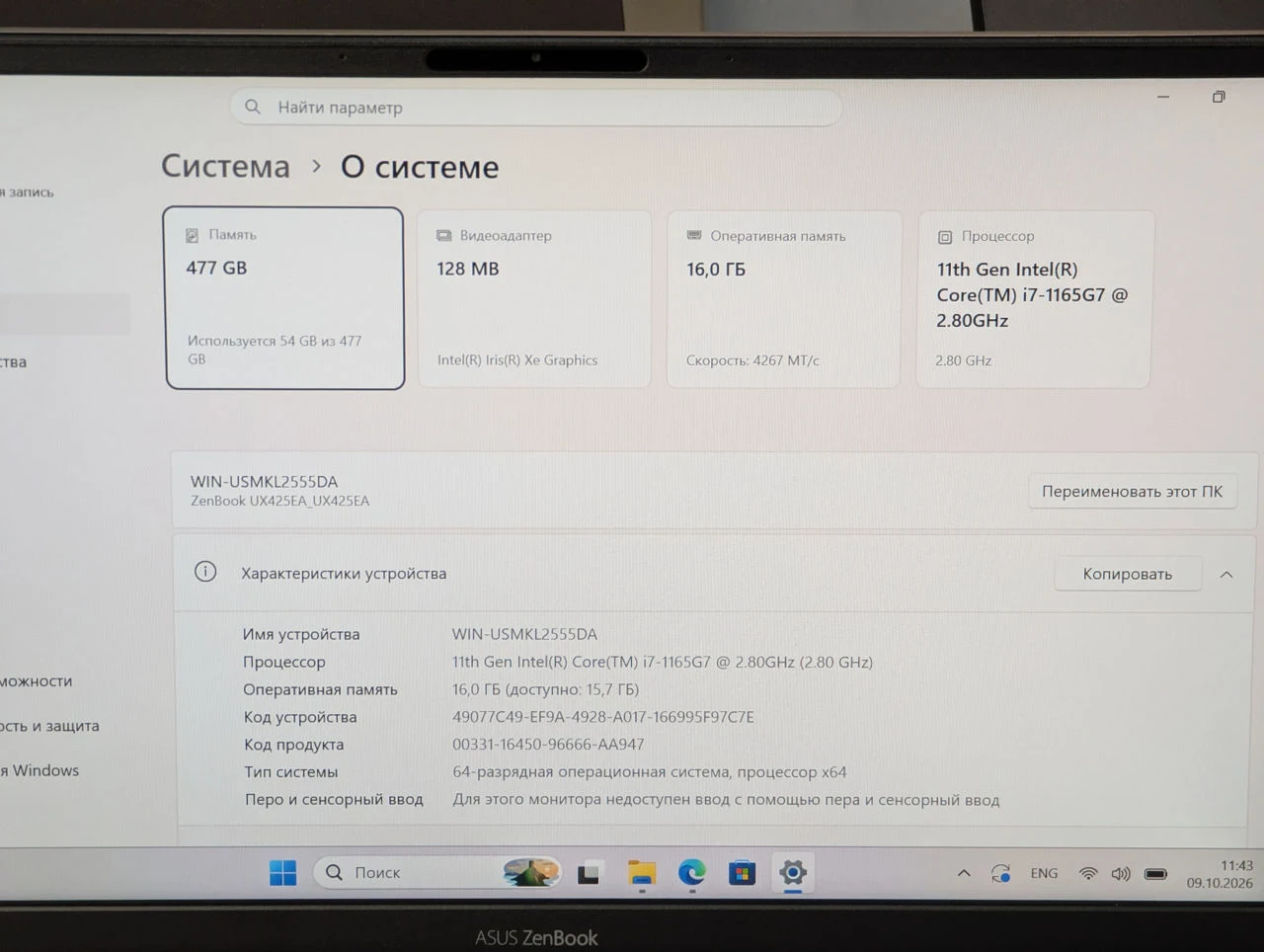Switch the ENG input language indicator
Image resolution: width=1264 pixels, height=952 pixels.
point(1044,873)
